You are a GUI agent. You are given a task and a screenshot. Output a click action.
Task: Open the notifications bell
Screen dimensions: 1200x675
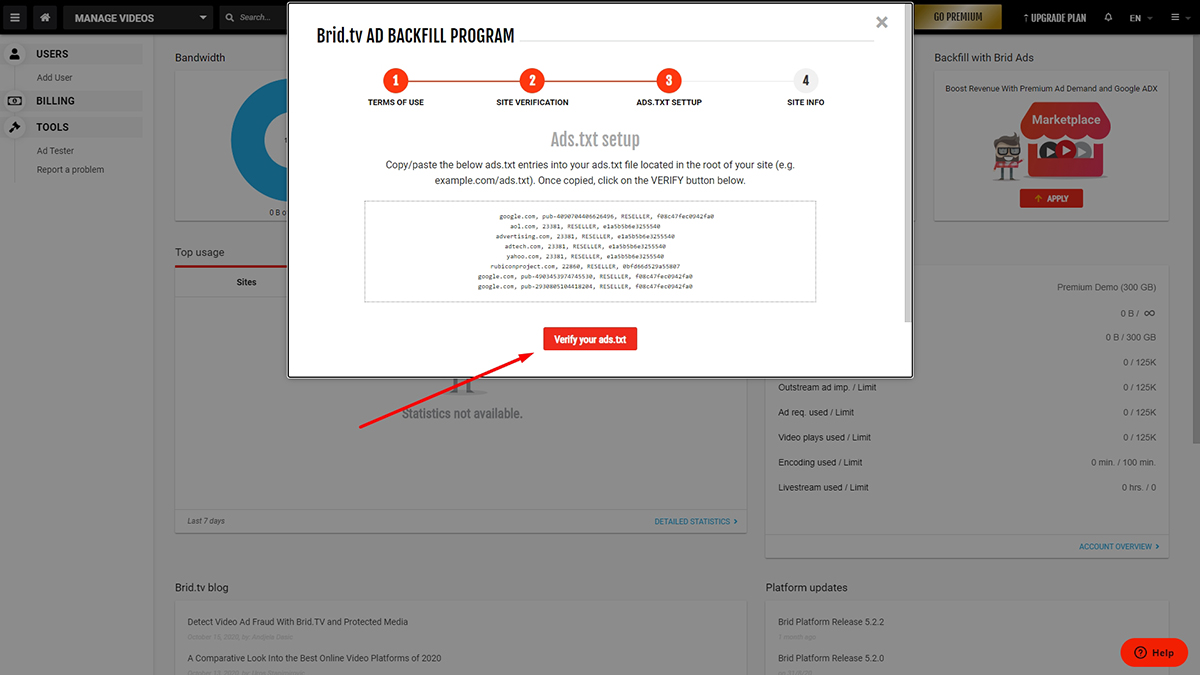[1108, 17]
